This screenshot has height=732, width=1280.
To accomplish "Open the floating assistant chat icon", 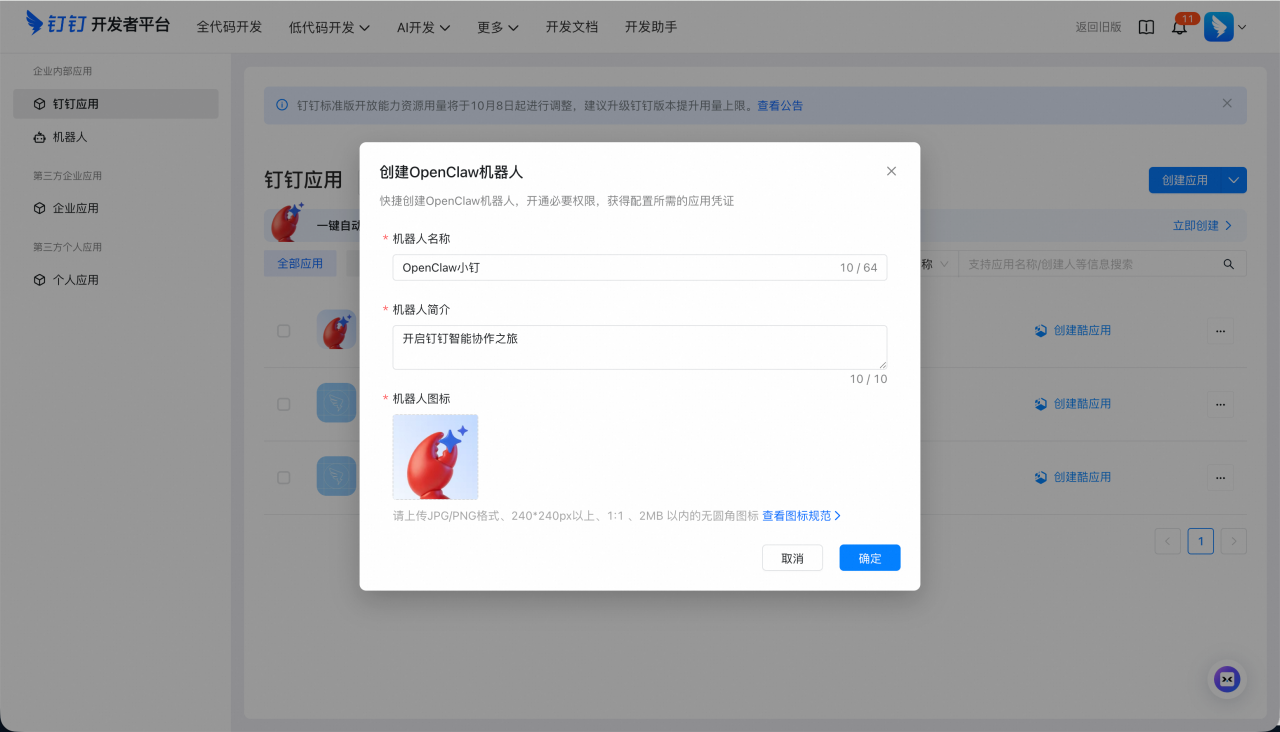I will (1227, 680).
